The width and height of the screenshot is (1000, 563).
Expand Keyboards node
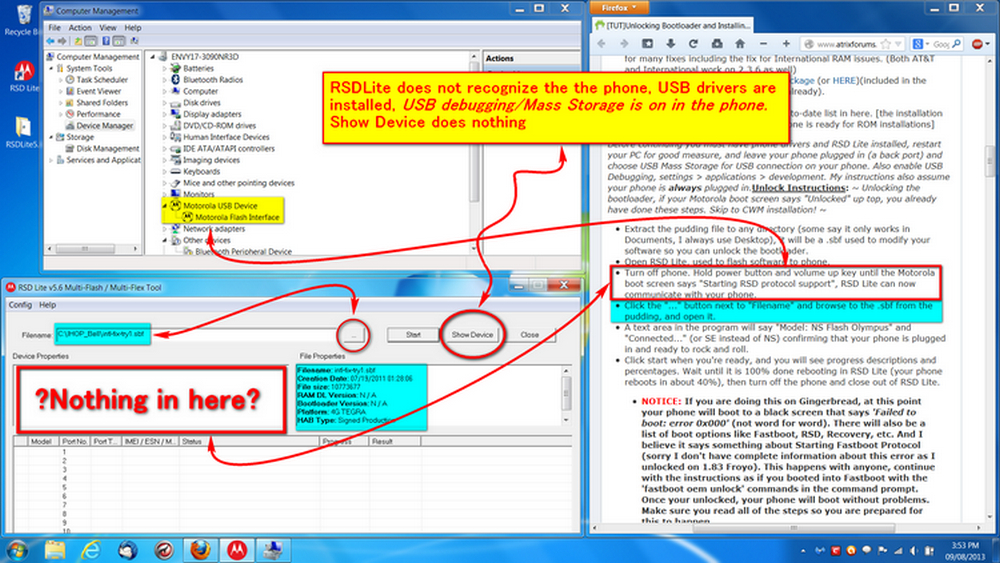[165, 172]
